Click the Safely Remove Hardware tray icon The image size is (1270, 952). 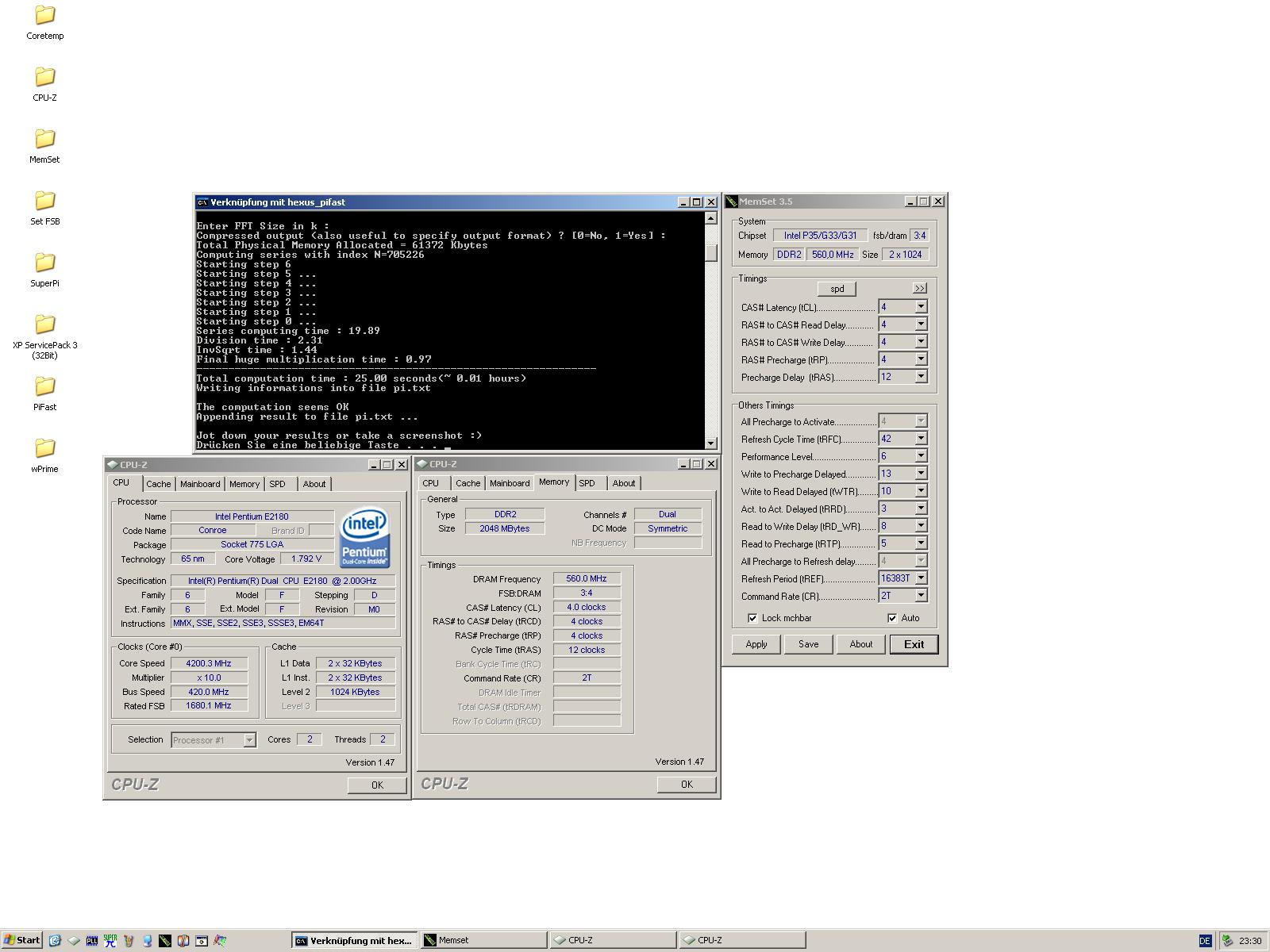tap(1228, 940)
